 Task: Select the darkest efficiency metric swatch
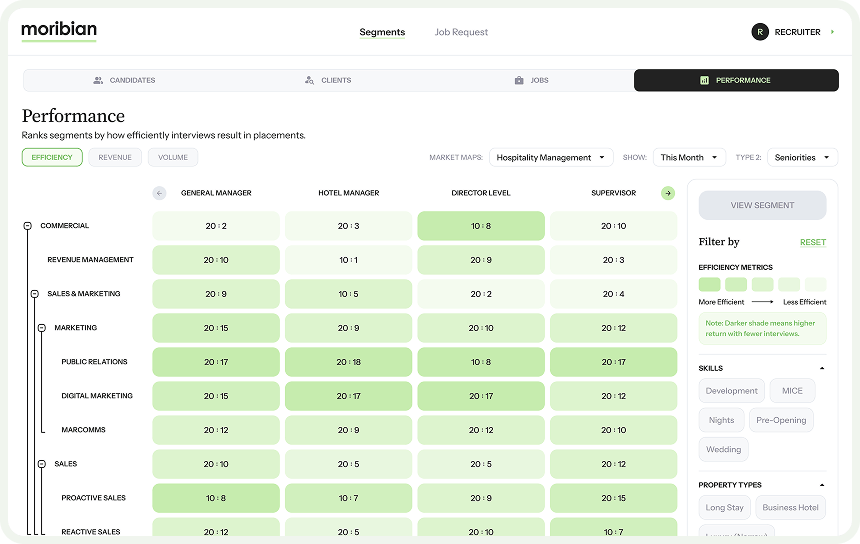click(x=709, y=284)
